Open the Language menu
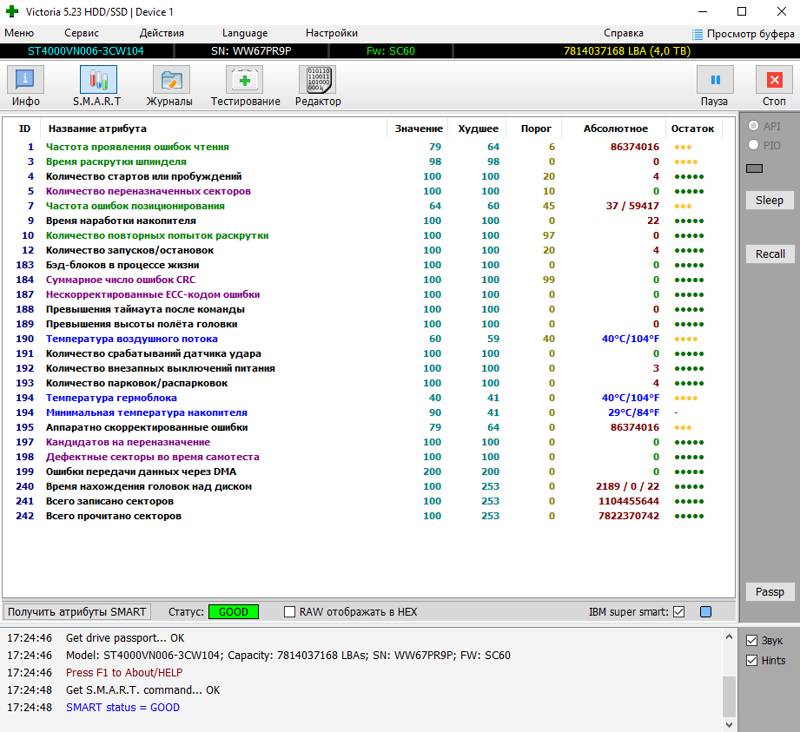 click(x=245, y=33)
